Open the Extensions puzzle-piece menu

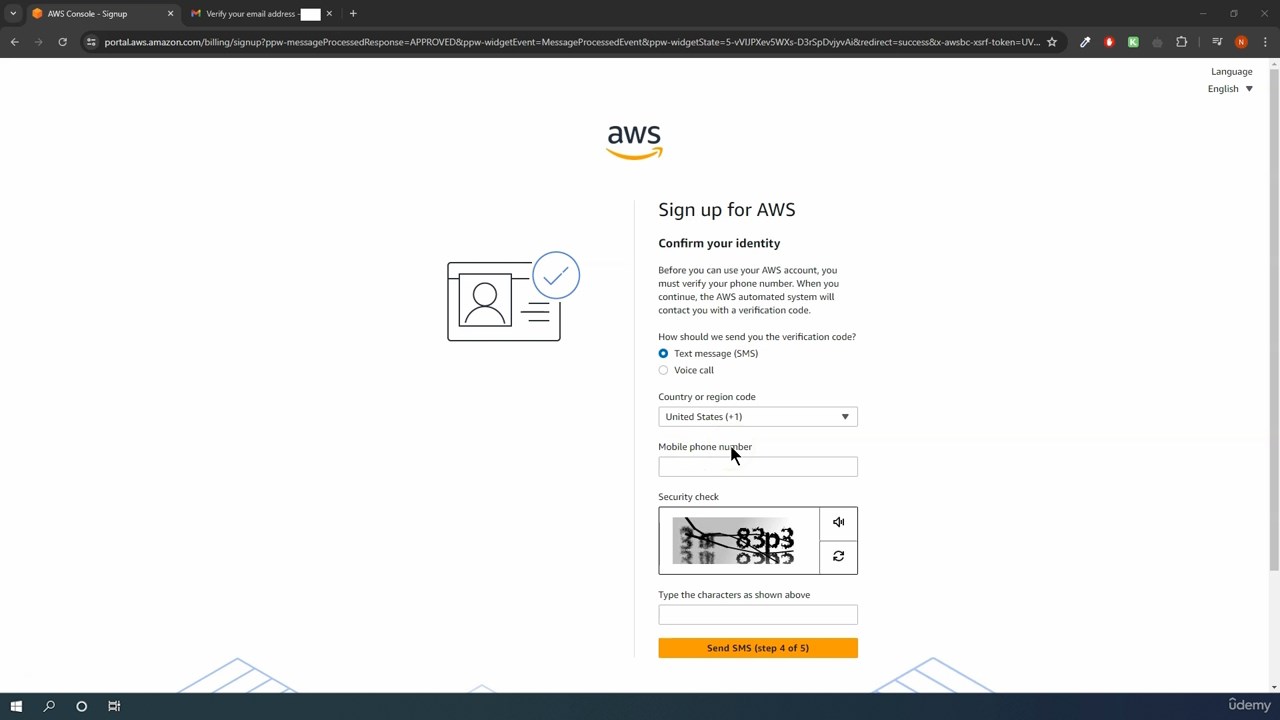[1182, 42]
